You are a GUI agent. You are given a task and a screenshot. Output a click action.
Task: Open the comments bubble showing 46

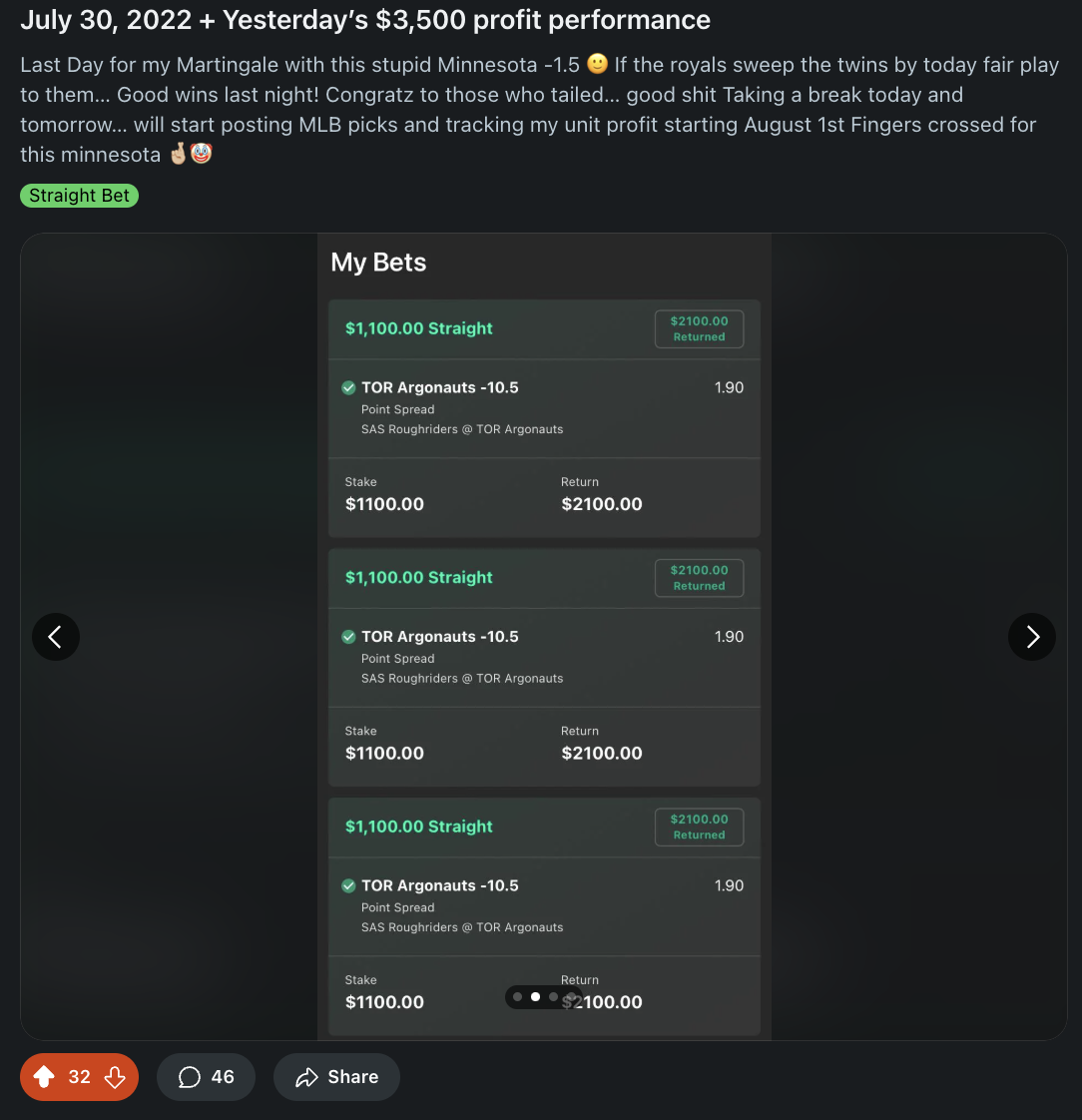tap(206, 1076)
